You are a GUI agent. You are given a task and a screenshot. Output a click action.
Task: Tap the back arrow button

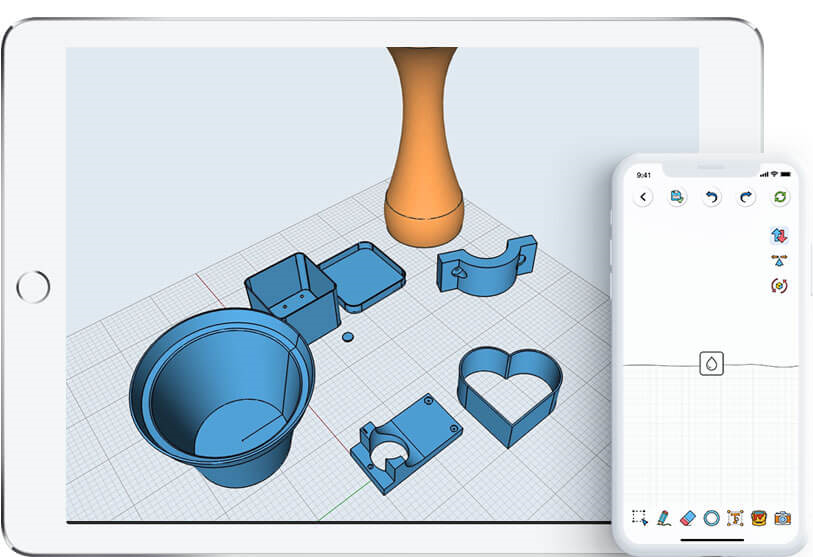coord(643,197)
